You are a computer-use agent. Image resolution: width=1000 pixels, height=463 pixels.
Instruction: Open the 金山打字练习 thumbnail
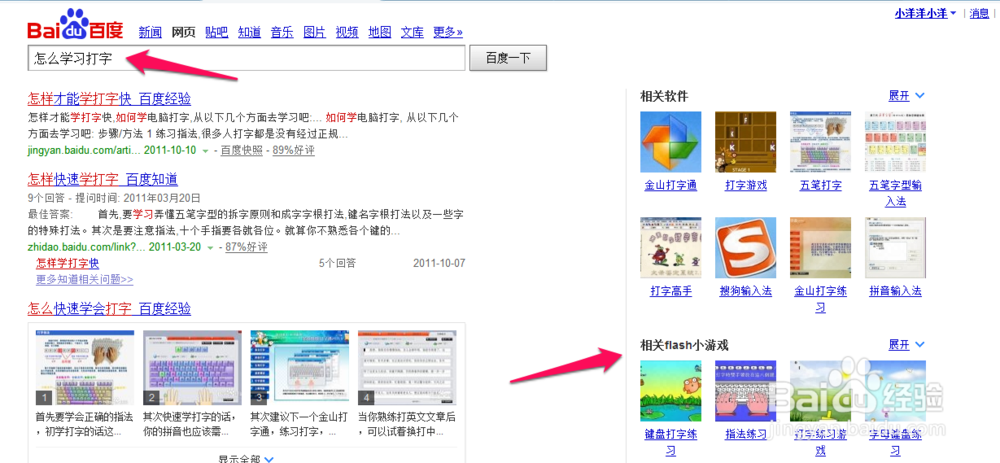(820, 247)
